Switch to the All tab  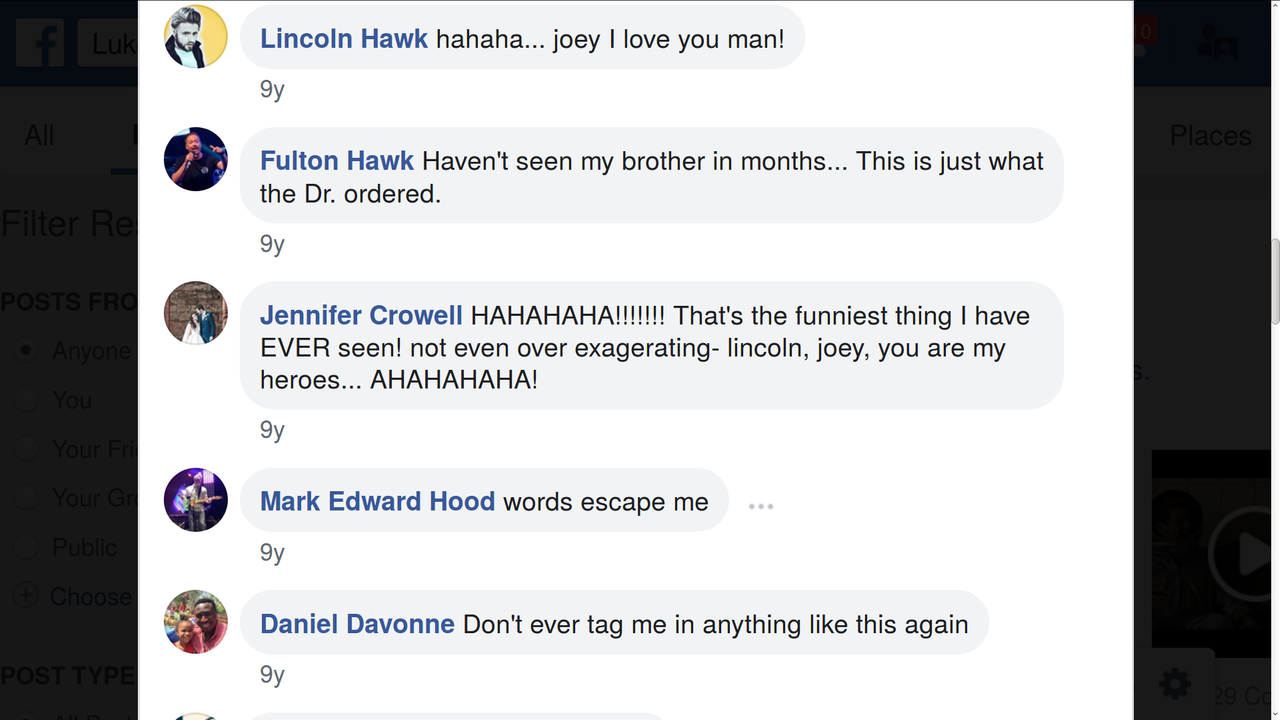click(x=39, y=135)
